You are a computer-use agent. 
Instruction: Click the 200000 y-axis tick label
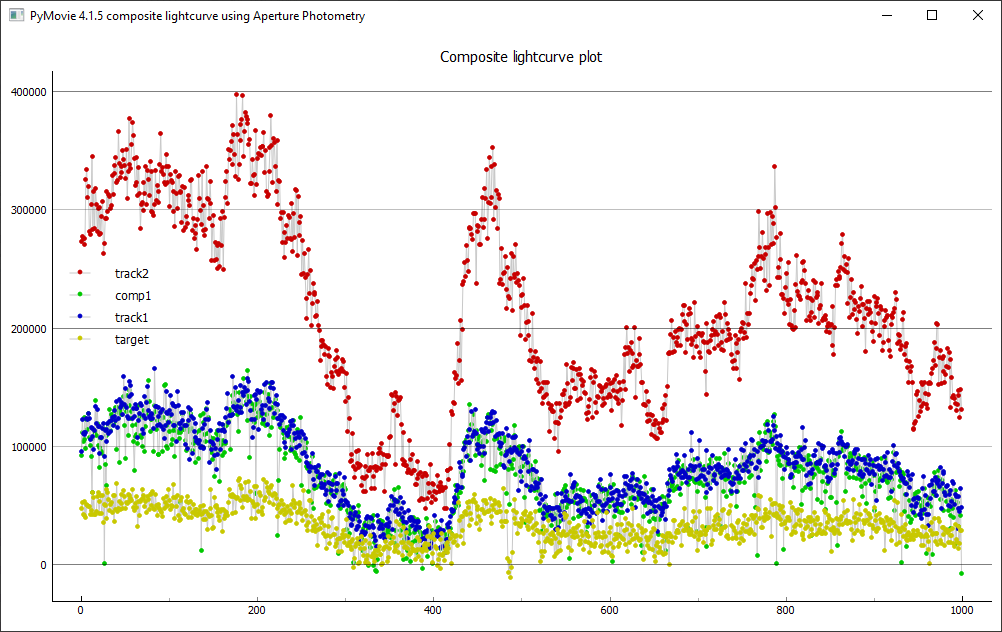27,329
